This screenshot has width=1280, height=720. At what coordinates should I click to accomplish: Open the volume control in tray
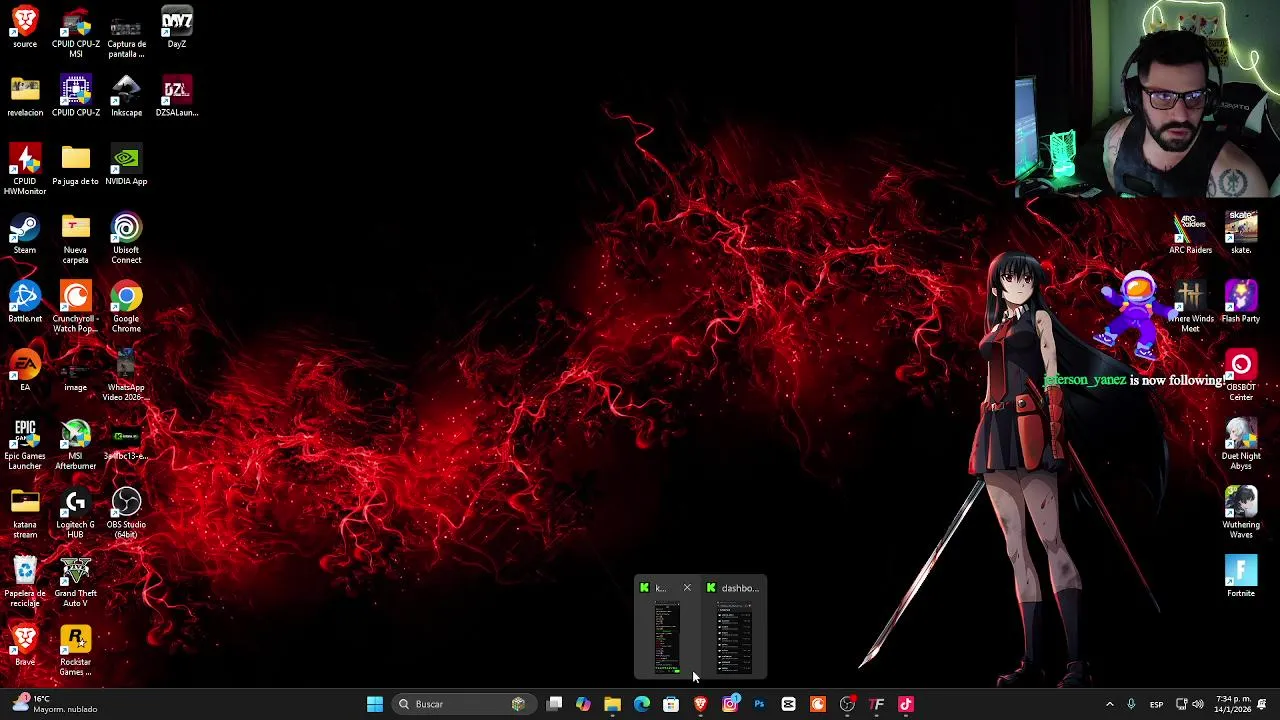point(1198,704)
